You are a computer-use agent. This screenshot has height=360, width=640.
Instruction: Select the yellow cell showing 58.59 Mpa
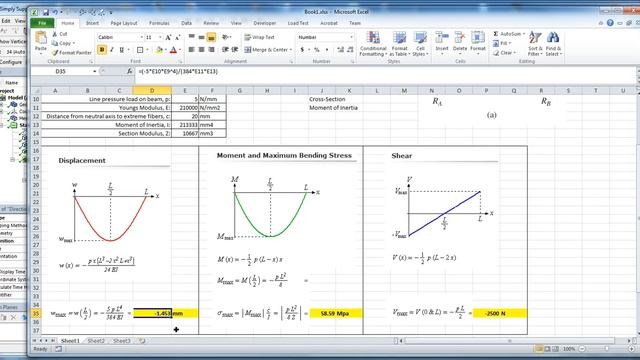point(336,313)
